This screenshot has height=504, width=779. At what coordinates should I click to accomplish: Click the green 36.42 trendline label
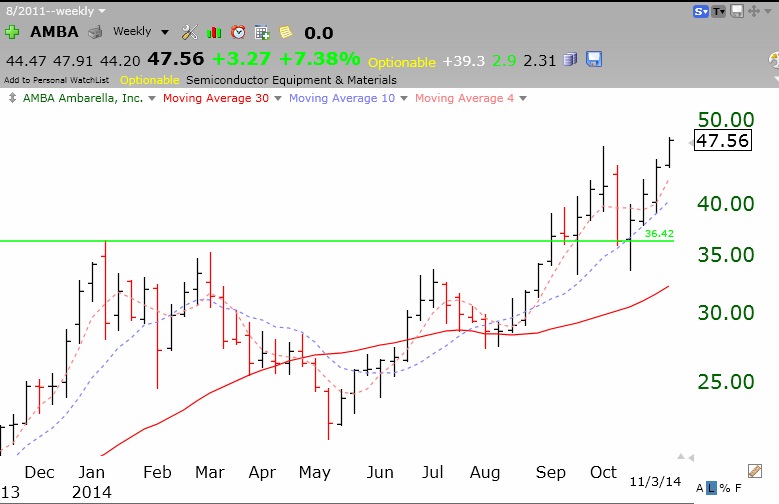(x=659, y=233)
